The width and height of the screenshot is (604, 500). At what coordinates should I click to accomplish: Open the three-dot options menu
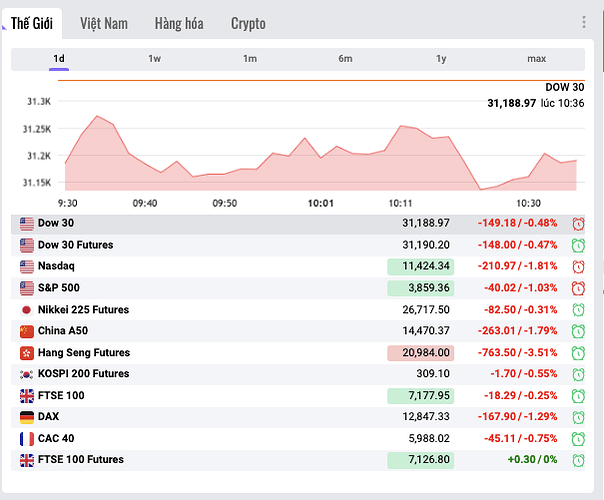tap(584, 22)
